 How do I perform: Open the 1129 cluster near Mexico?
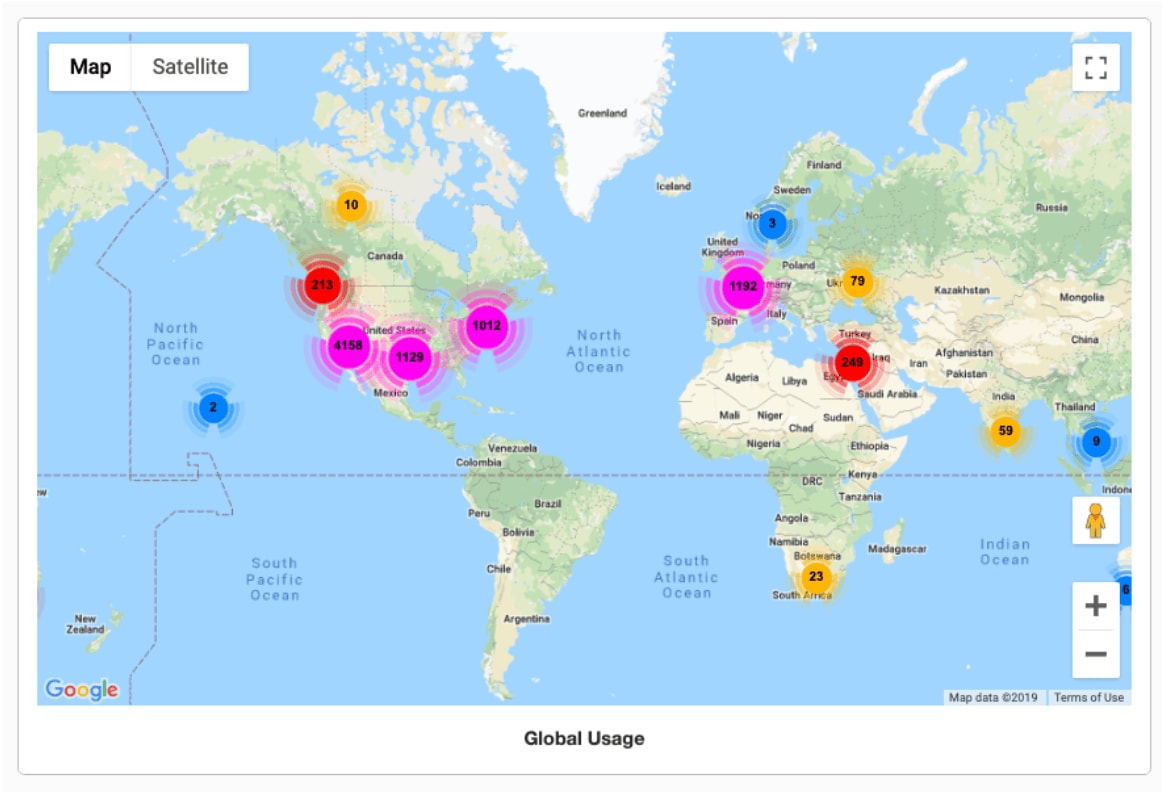(x=409, y=357)
